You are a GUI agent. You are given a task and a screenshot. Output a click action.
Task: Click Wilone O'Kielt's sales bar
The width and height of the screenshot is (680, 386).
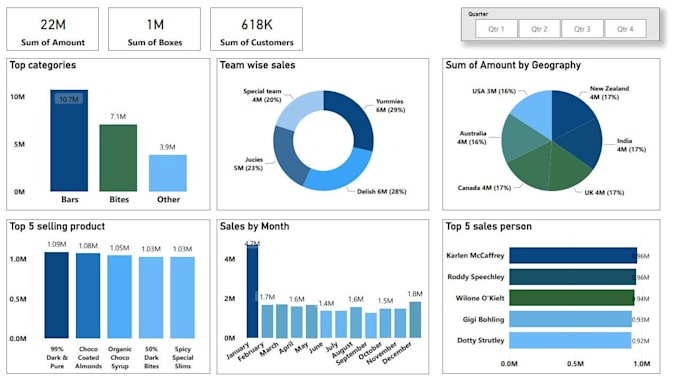(572, 298)
